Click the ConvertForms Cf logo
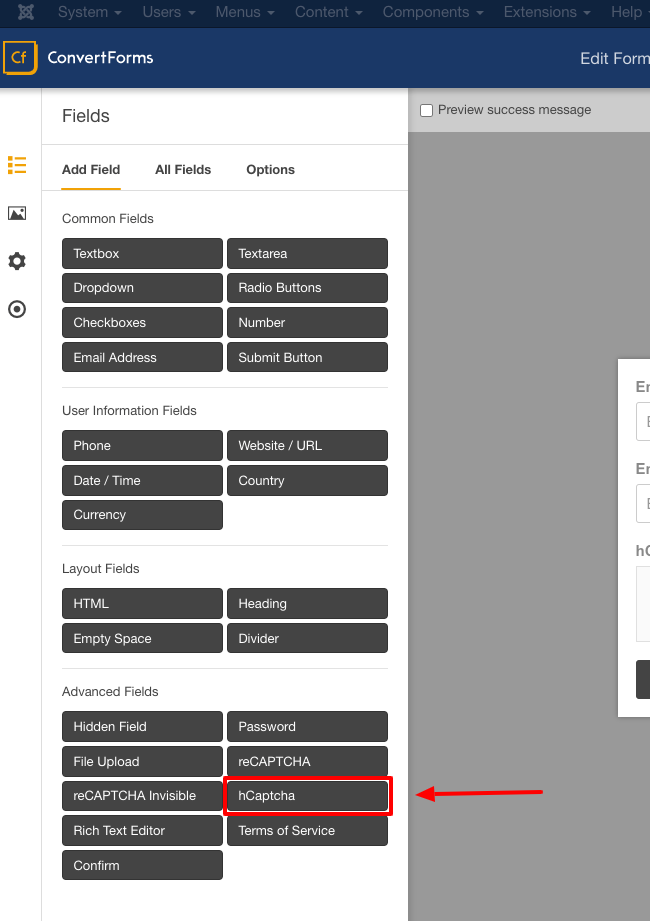 (x=20, y=58)
